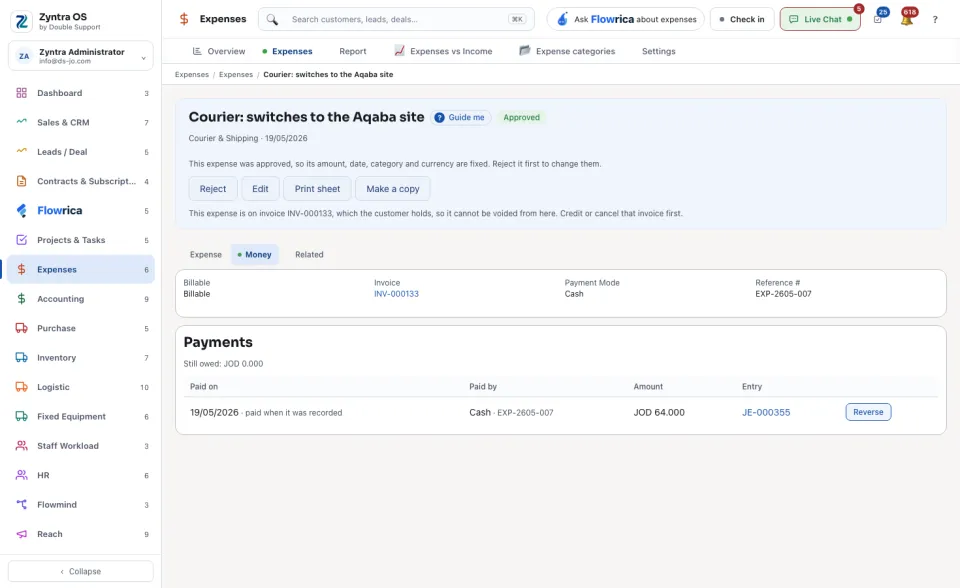Click the Staff Workload people icon

pyautogui.click(x=21, y=446)
